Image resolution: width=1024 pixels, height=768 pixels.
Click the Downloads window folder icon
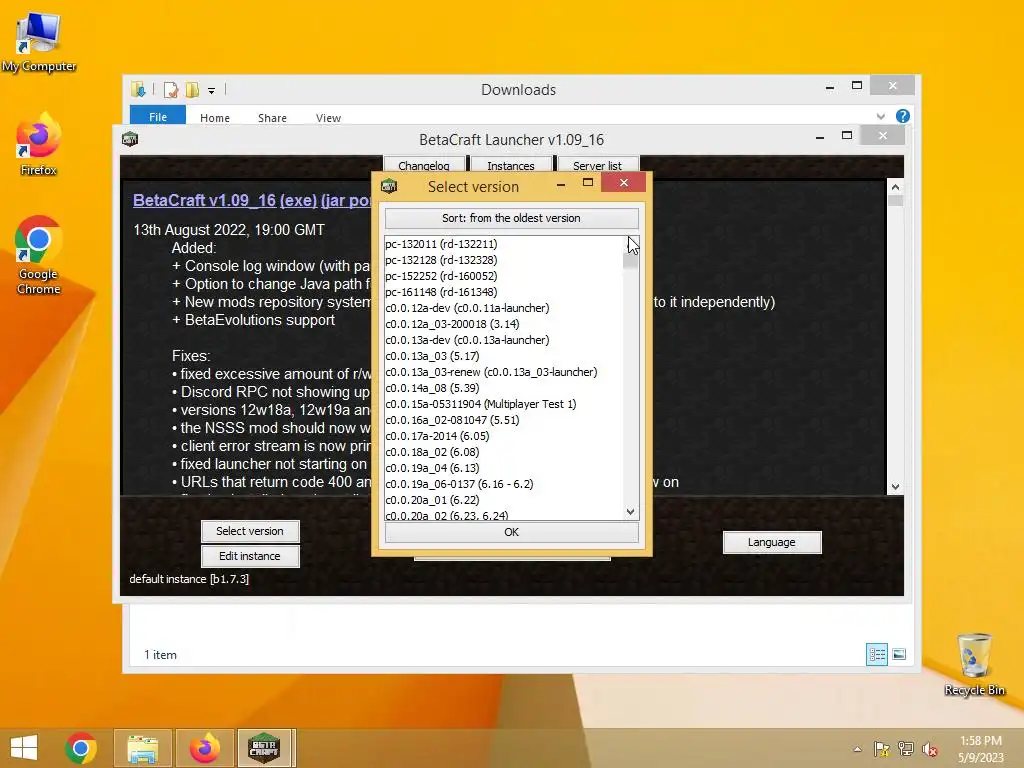[x=138, y=89]
